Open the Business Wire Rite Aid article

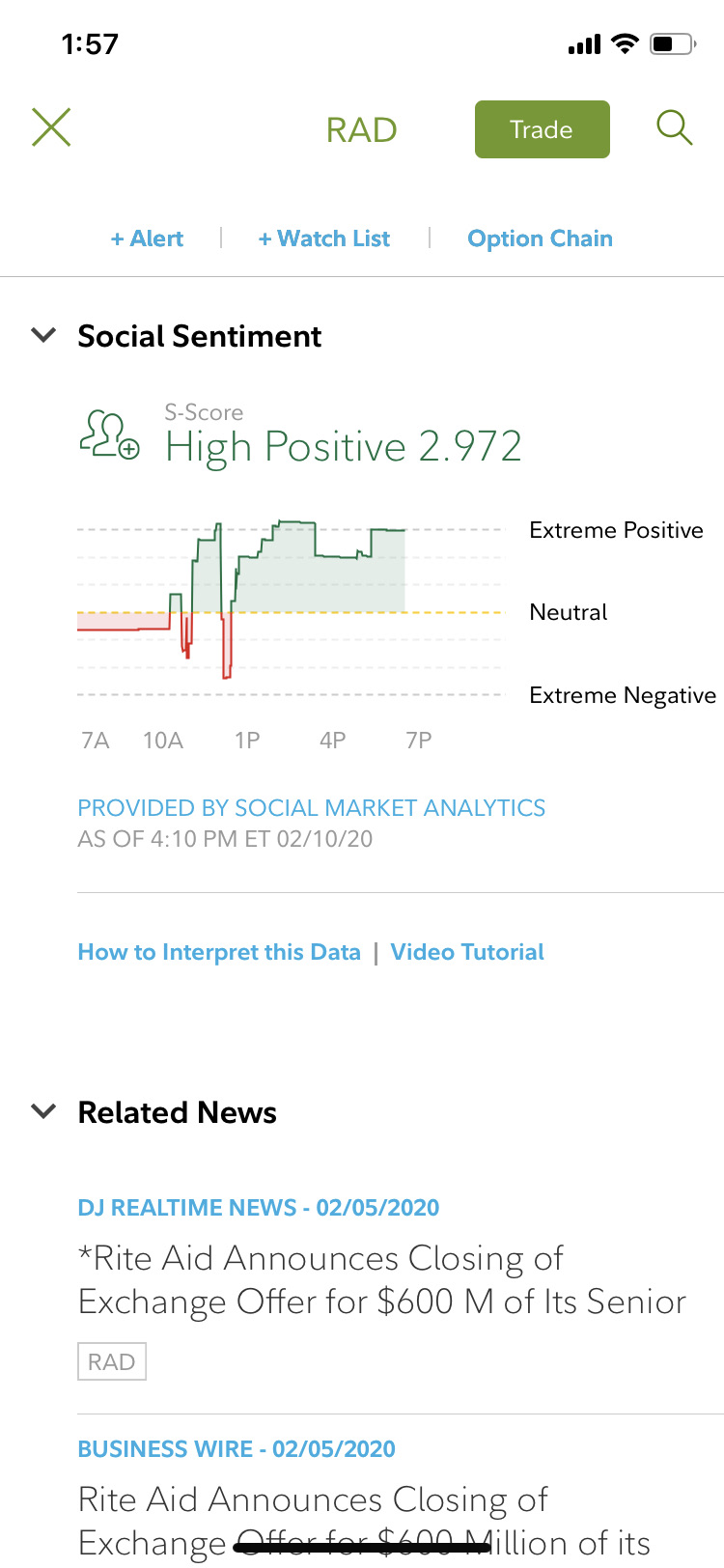(x=365, y=1520)
